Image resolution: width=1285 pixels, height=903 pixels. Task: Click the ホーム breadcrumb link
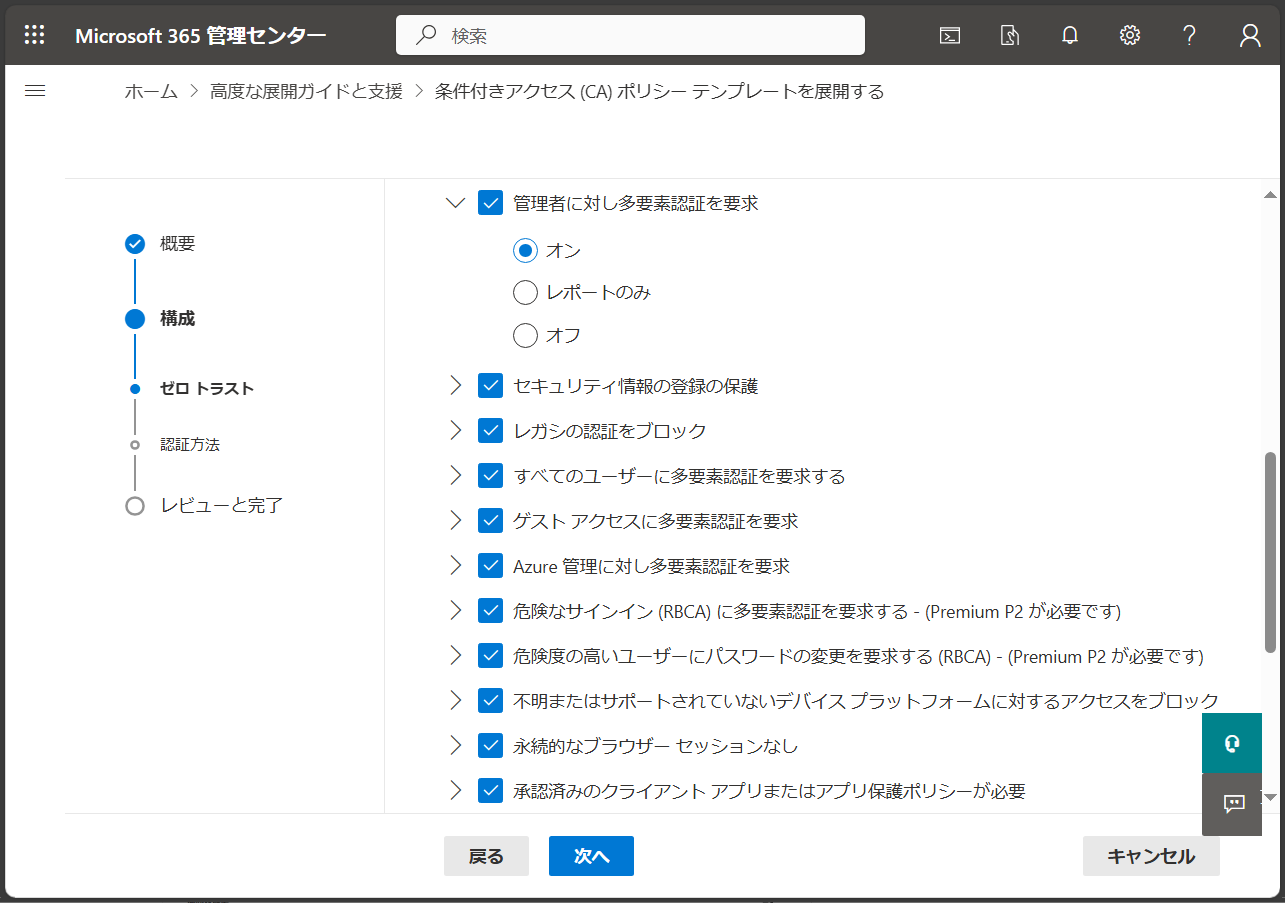point(150,92)
